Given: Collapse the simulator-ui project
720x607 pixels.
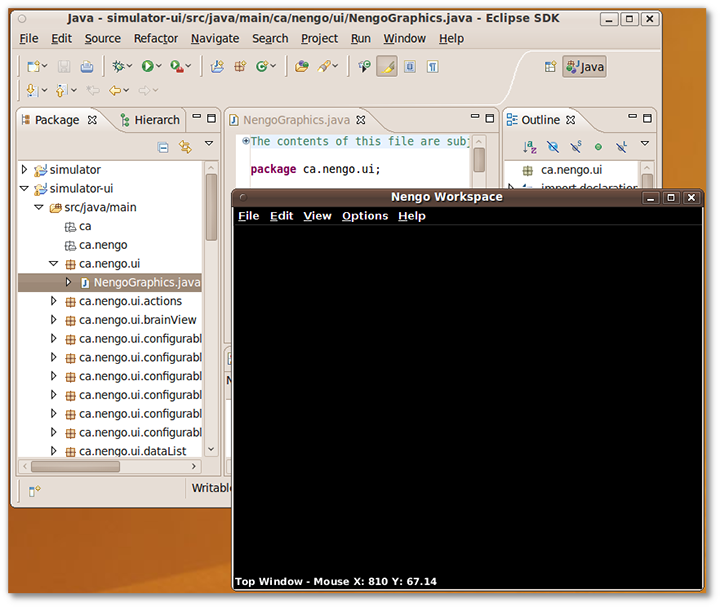Looking at the screenshot, I should (24, 189).
